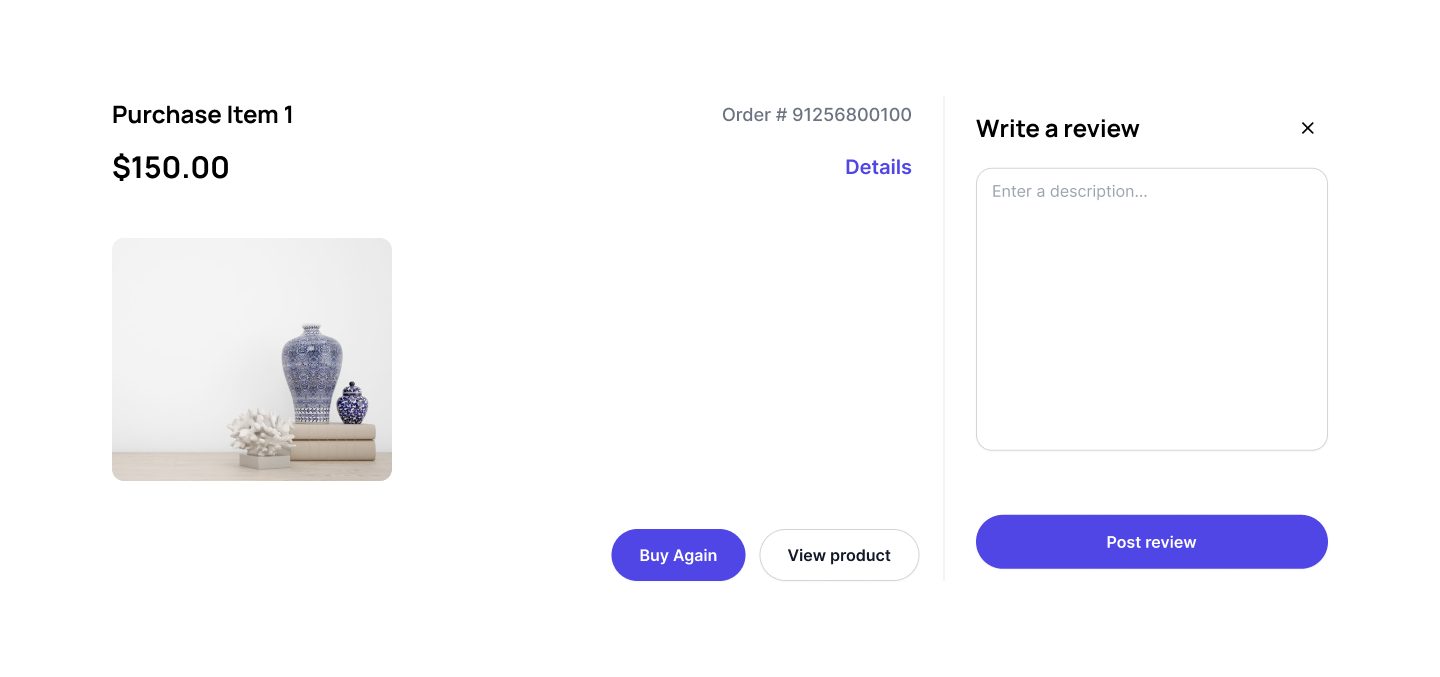
Task: Click the order number 91256800100
Action: click(x=852, y=115)
